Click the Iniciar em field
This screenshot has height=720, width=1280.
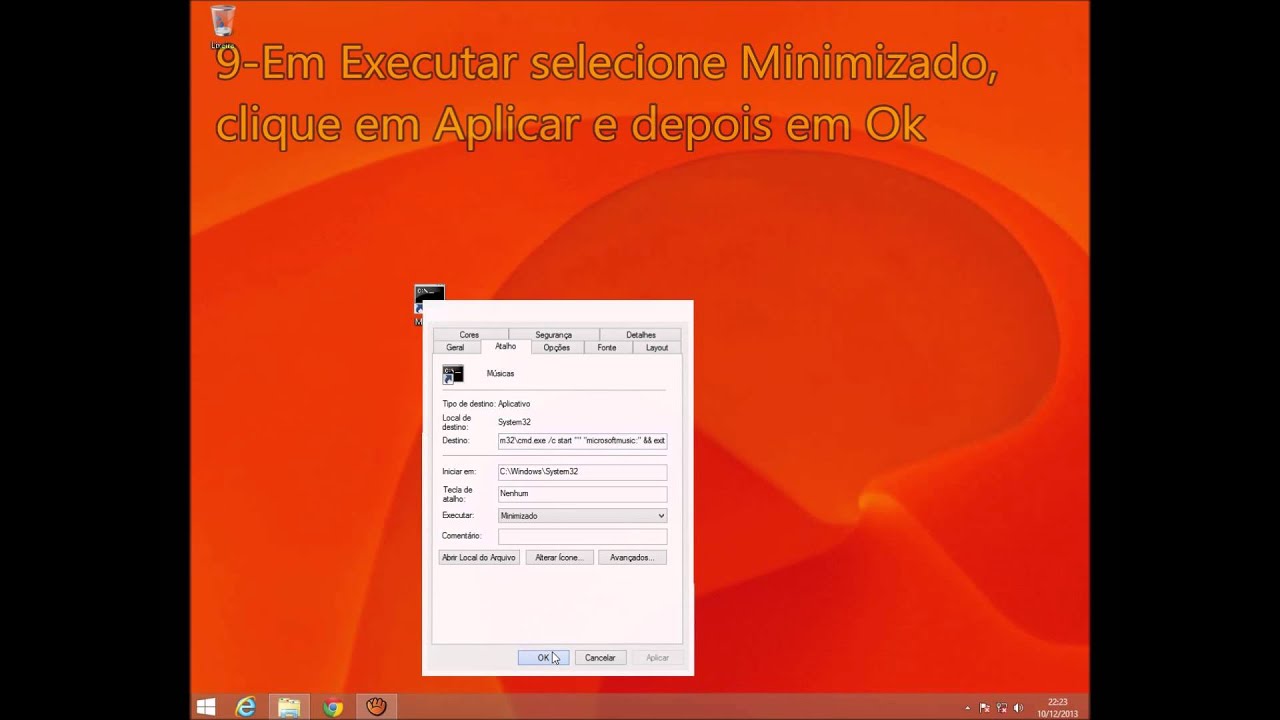point(582,471)
